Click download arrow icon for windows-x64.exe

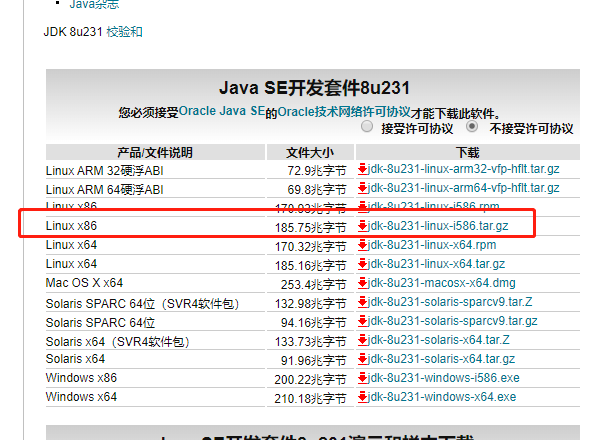click(362, 397)
